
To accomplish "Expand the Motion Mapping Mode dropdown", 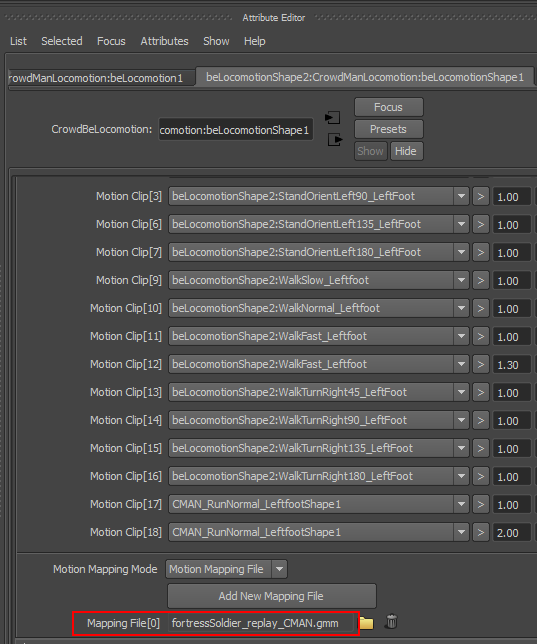I will pos(279,569).
